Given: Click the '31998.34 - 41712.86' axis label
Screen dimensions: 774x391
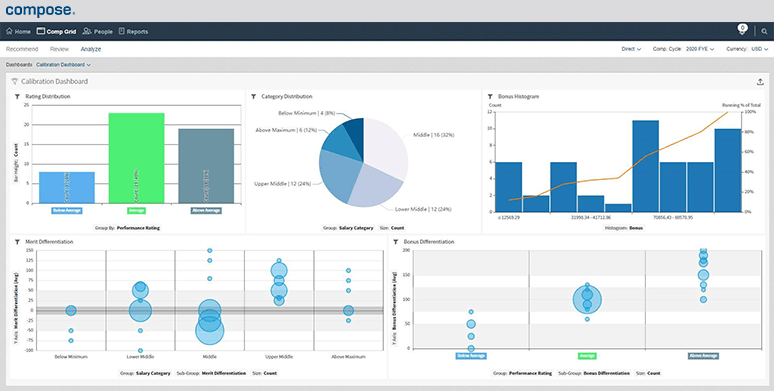Looking at the screenshot, I should click(591, 217).
